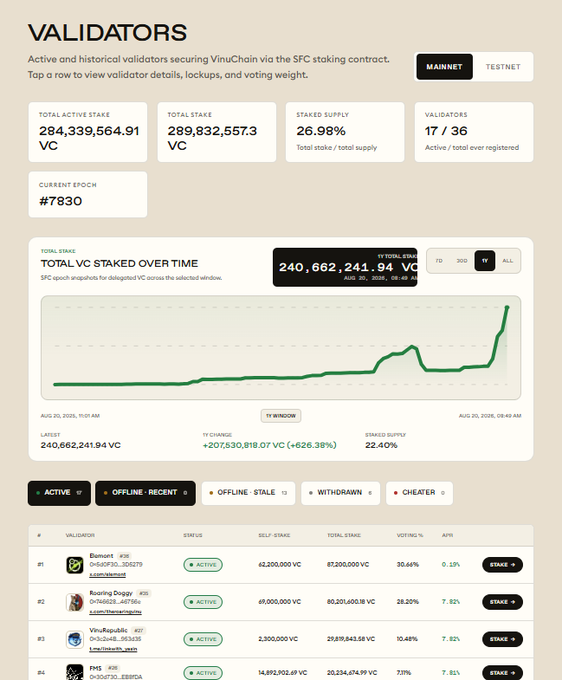Click the 1Y WINDOW badge below chart
562x680 pixels.
click(x=281, y=416)
